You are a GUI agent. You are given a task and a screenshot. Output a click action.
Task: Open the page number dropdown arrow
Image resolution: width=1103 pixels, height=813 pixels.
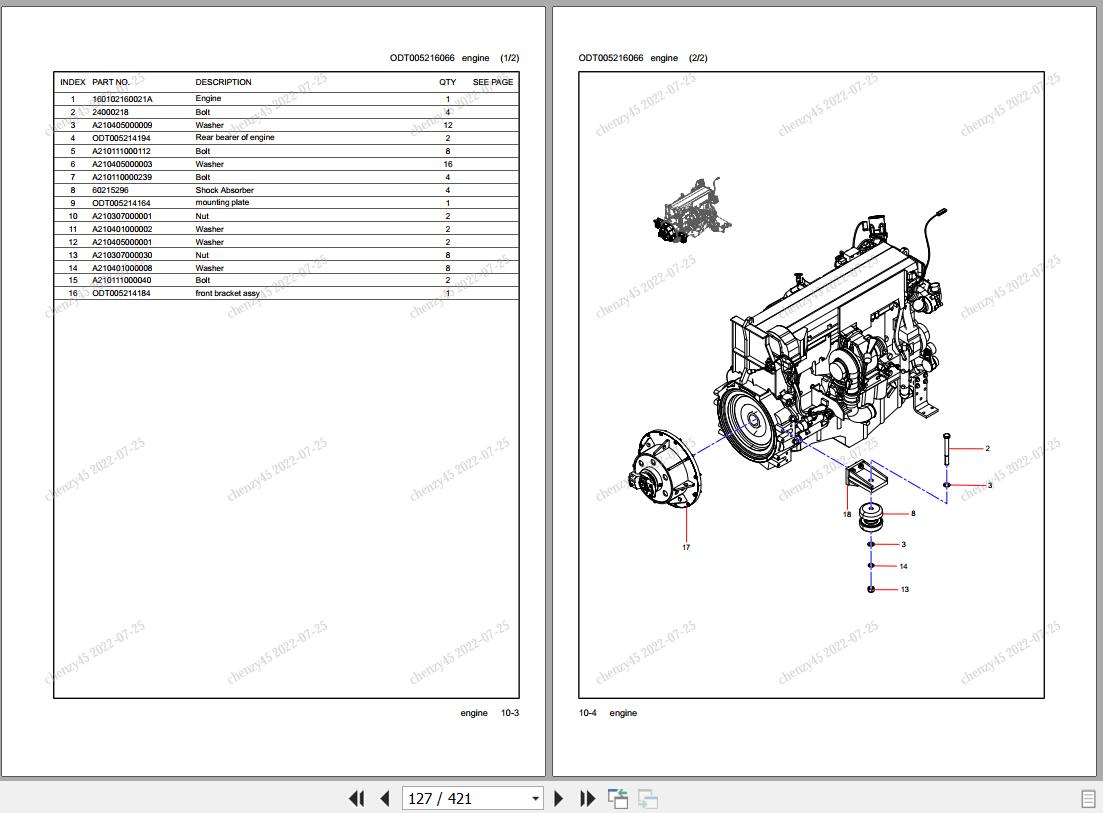point(535,798)
